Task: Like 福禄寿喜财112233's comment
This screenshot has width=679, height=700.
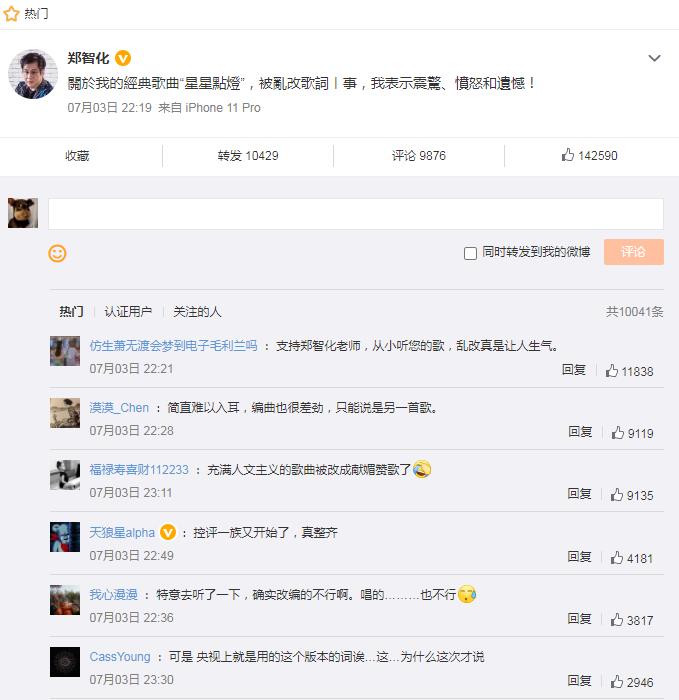Action: point(618,495)
